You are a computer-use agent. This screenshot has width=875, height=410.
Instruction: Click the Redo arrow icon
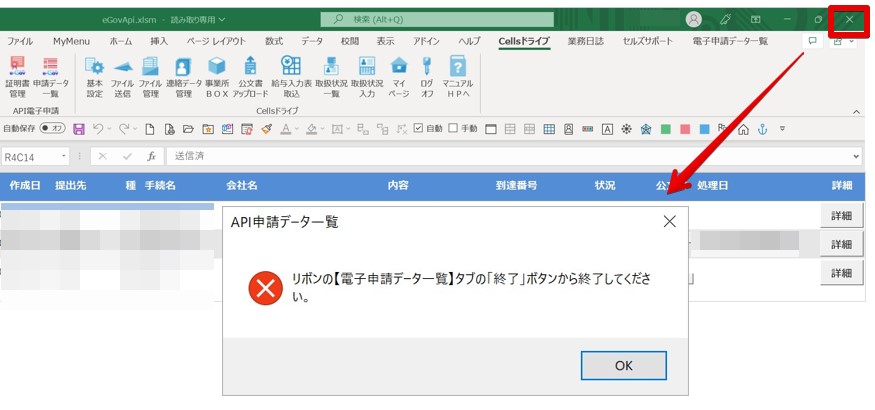[124, 129]
